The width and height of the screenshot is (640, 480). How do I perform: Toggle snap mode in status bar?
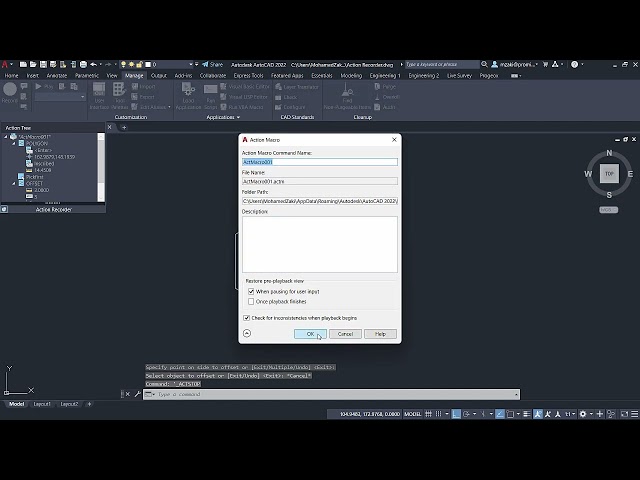pos(438,414)
